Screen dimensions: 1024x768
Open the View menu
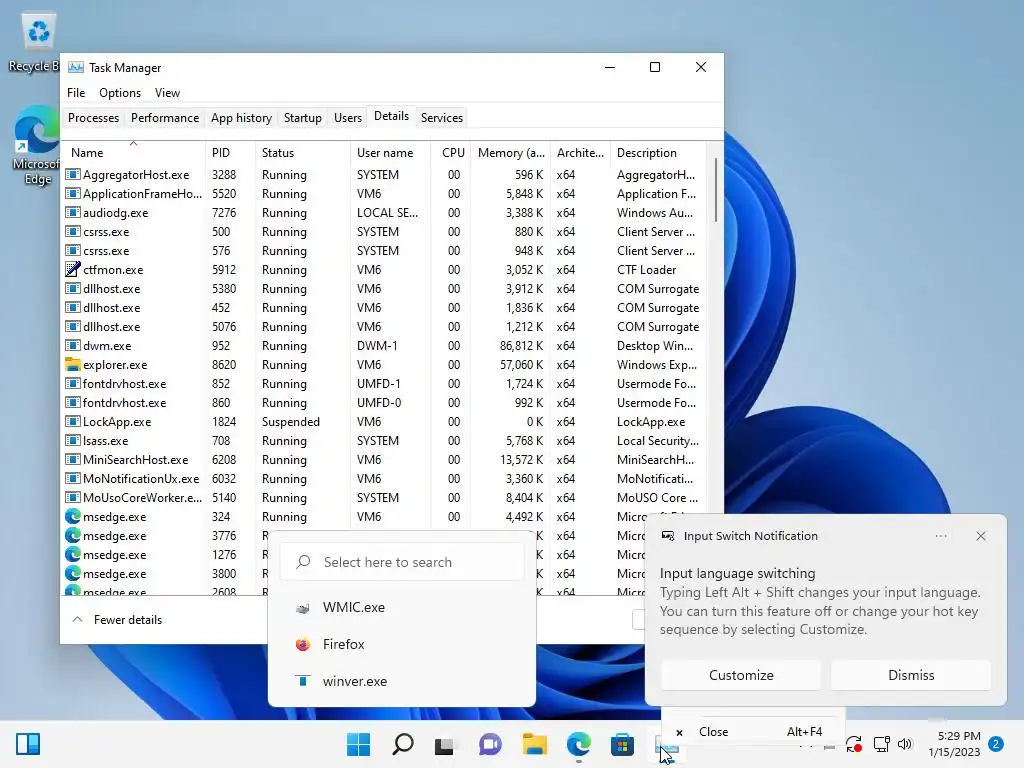(167, 93)
